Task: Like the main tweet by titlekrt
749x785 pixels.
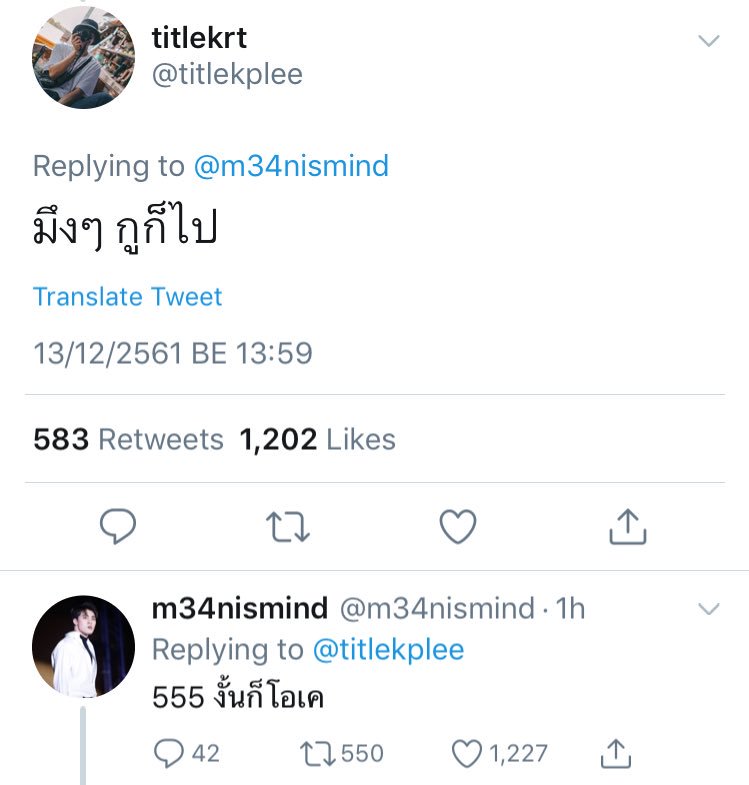Action: pos(458,526)
